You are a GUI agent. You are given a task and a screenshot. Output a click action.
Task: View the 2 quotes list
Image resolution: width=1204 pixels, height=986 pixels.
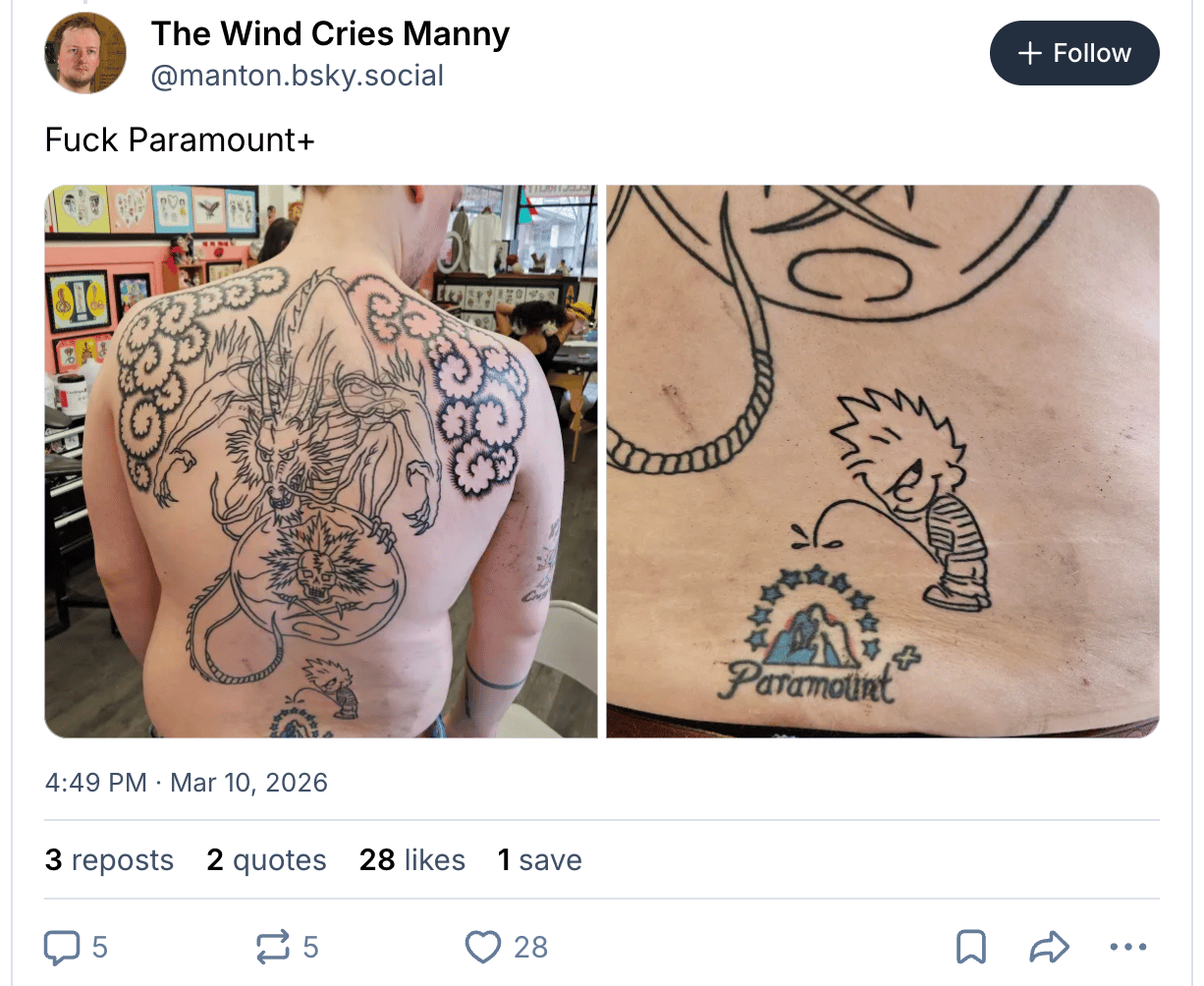tap(266, 860)
